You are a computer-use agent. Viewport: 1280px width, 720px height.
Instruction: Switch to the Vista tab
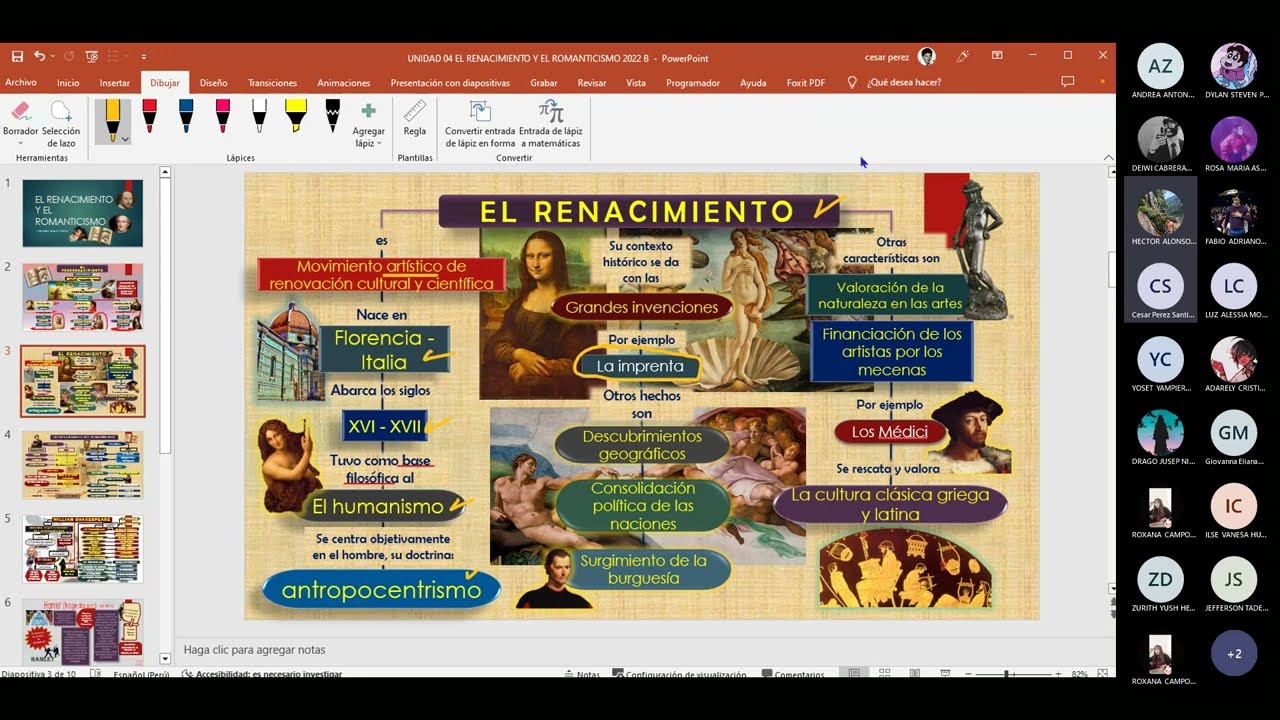point(636,83)
